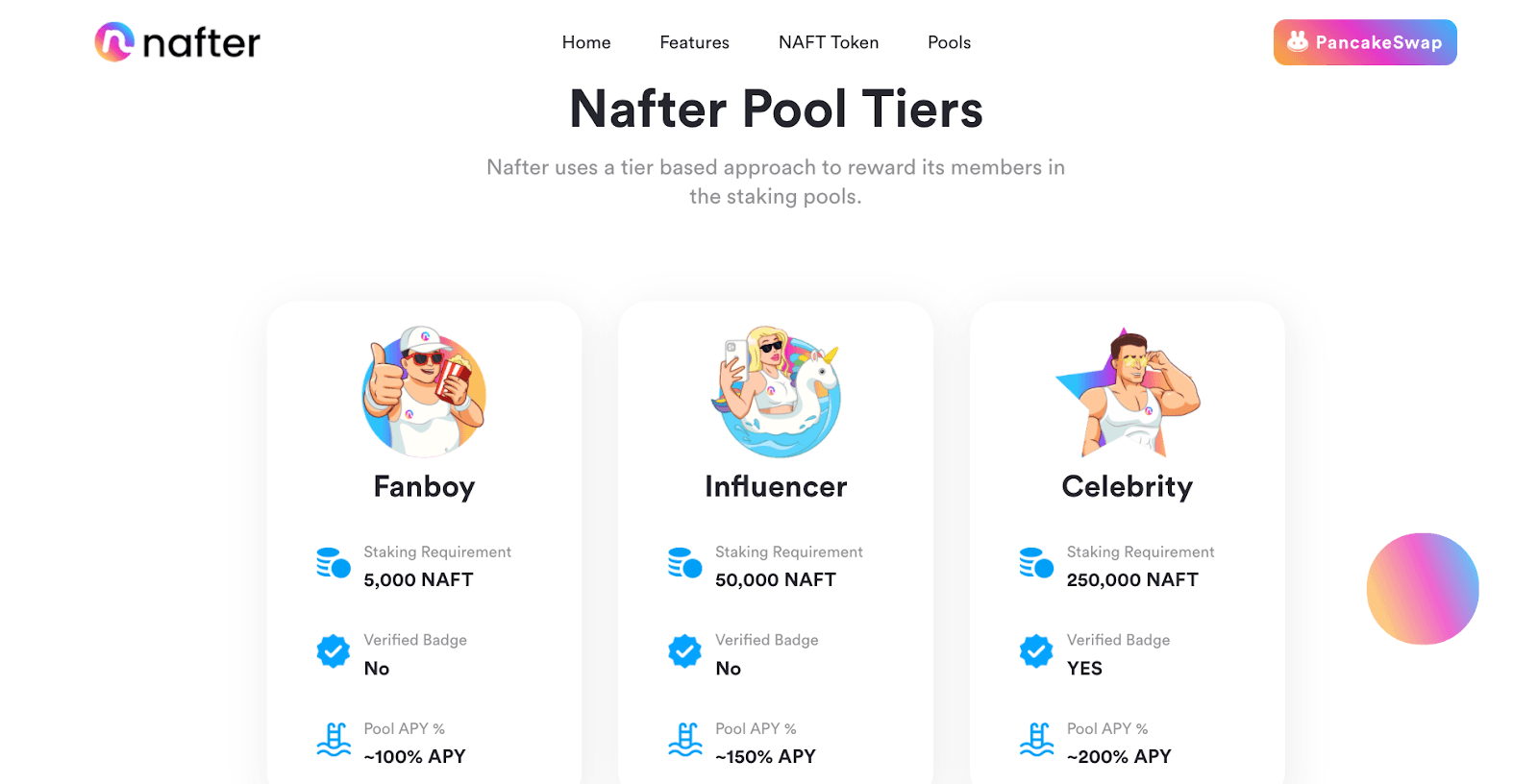Click the Nafter Pool Tiers heading
The height and width of the screenshot is (784, 1538).
[776, 109]
